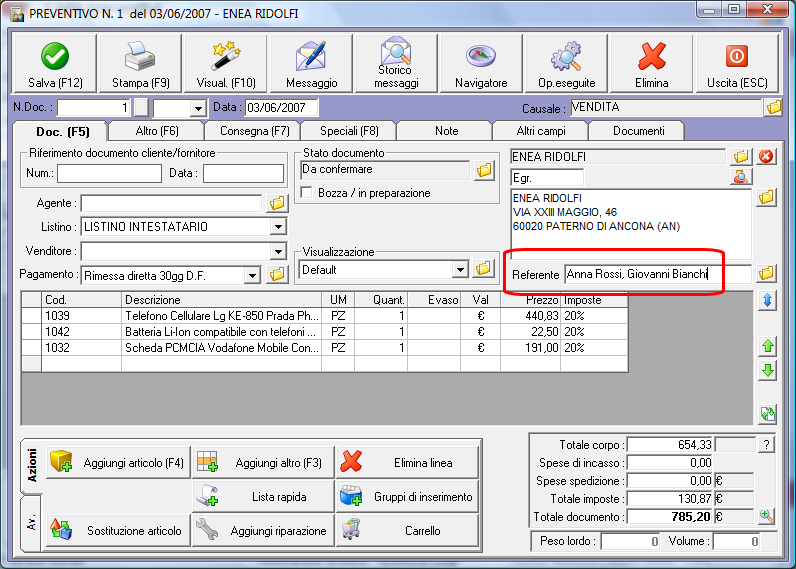
Task: Click Sostituzione articolo button
Action: (x=118, y=530)
